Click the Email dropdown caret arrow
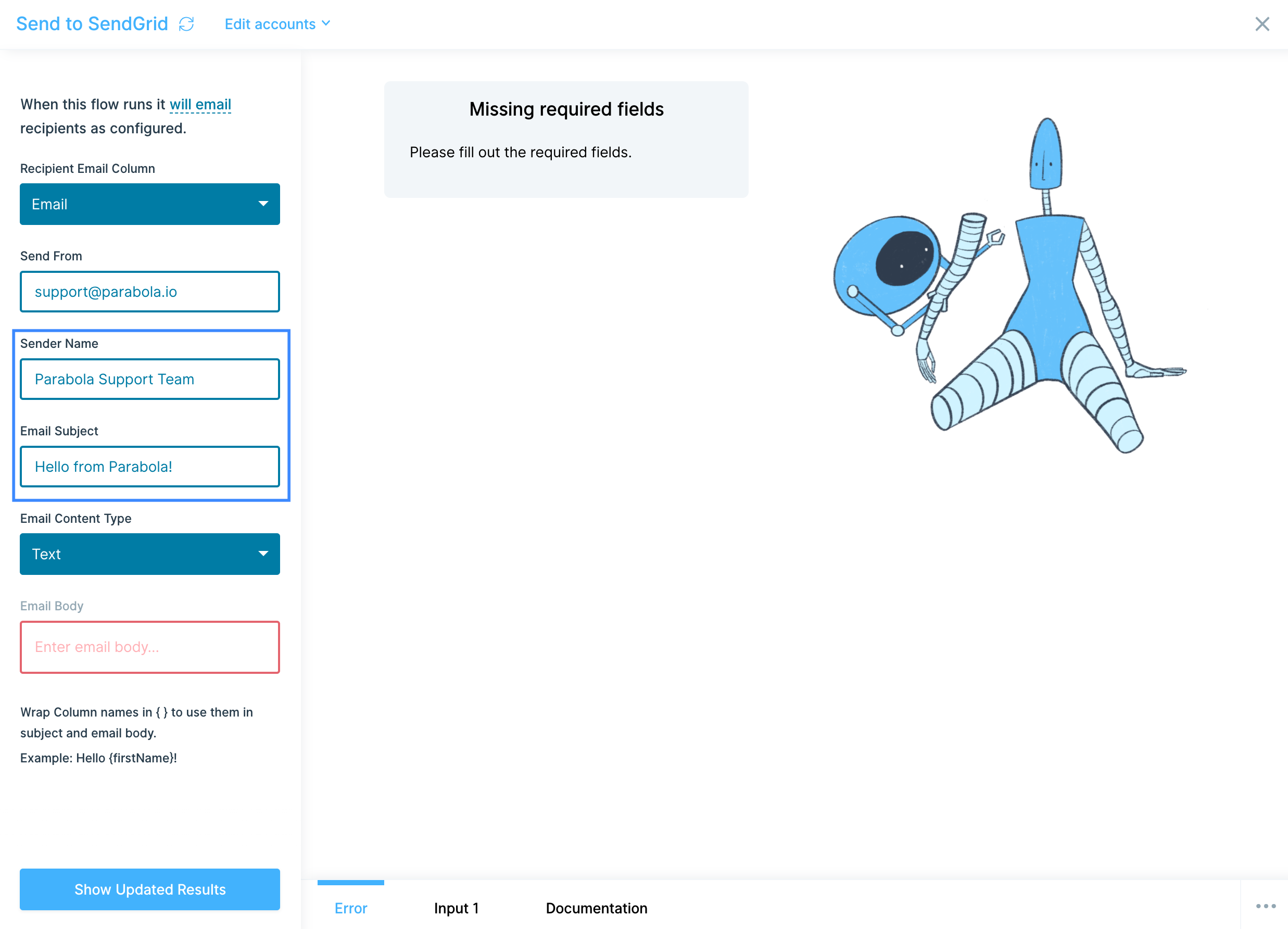 (263, 204)
